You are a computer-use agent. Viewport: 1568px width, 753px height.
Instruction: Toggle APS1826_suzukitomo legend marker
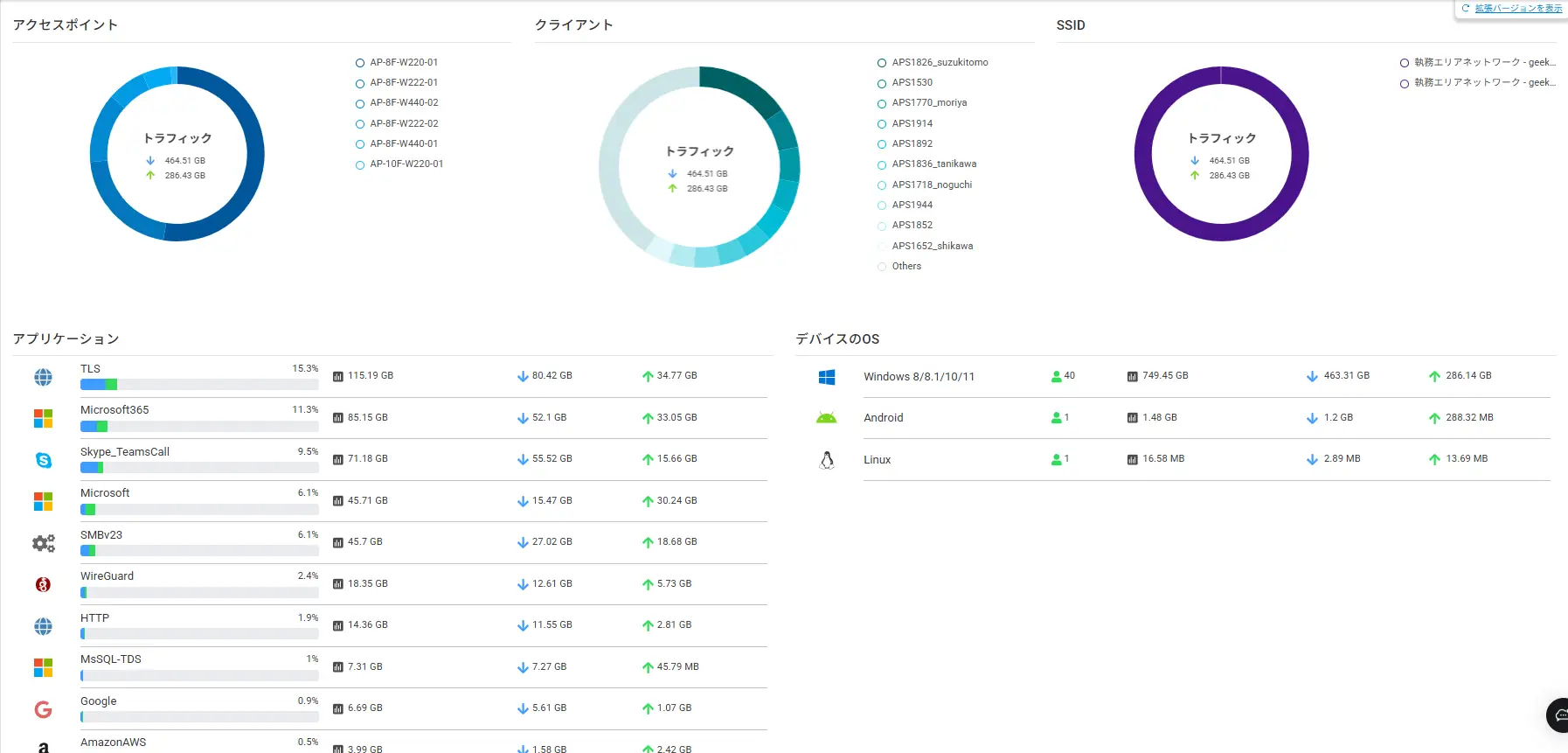pos(882,63)
